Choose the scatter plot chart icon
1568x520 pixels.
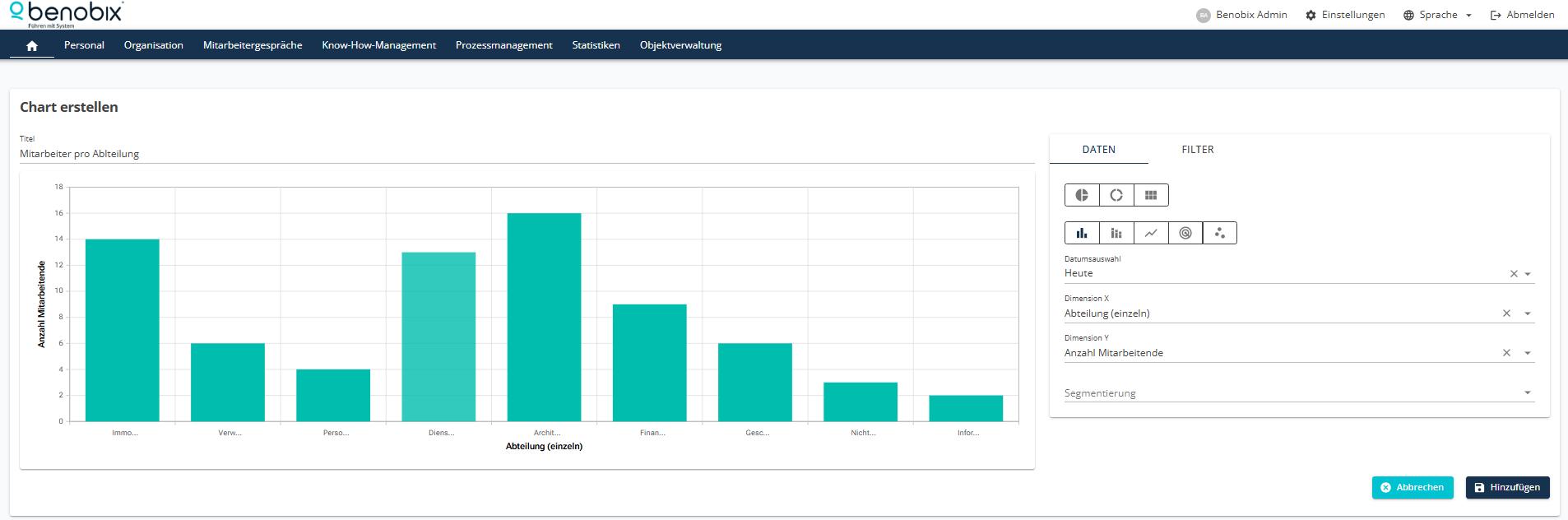1220,233
